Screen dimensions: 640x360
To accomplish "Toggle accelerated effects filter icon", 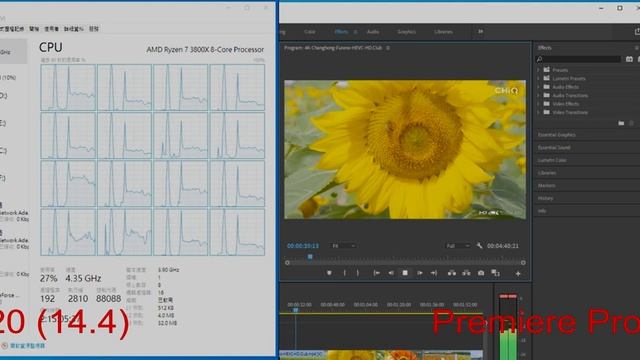I will [x=629, y=59].
